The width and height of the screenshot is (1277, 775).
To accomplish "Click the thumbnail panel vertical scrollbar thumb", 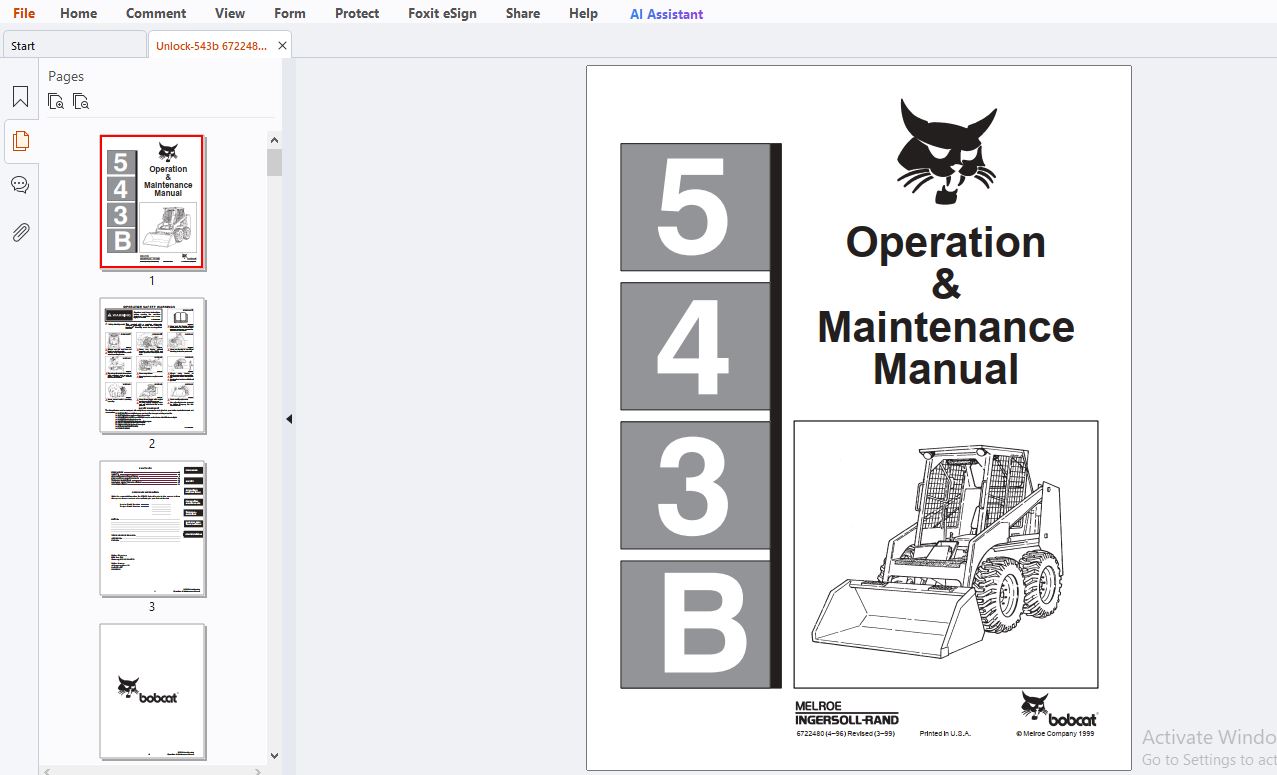I will click(275, 162).
